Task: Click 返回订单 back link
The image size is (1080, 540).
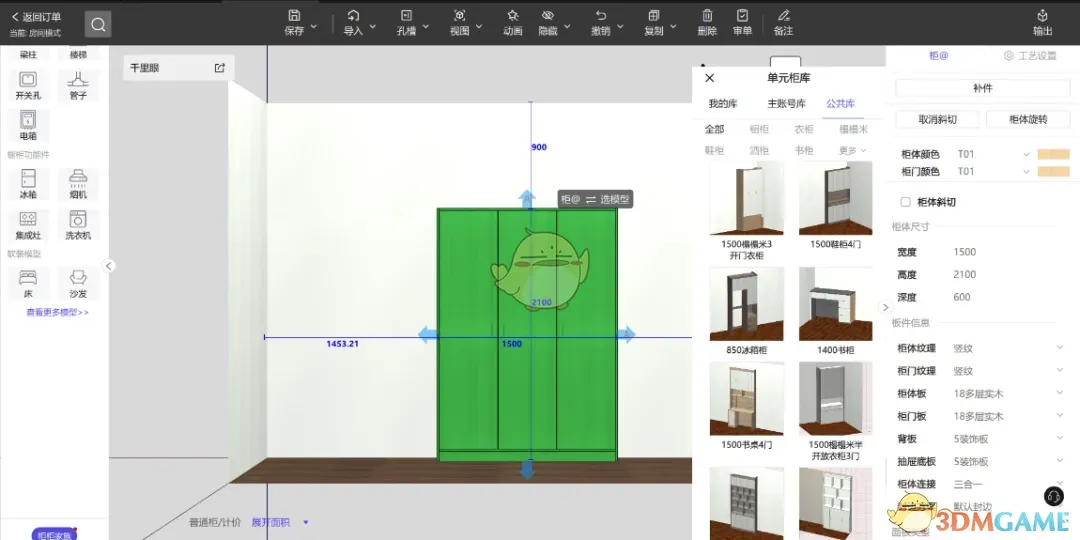Action: point(37,17)
